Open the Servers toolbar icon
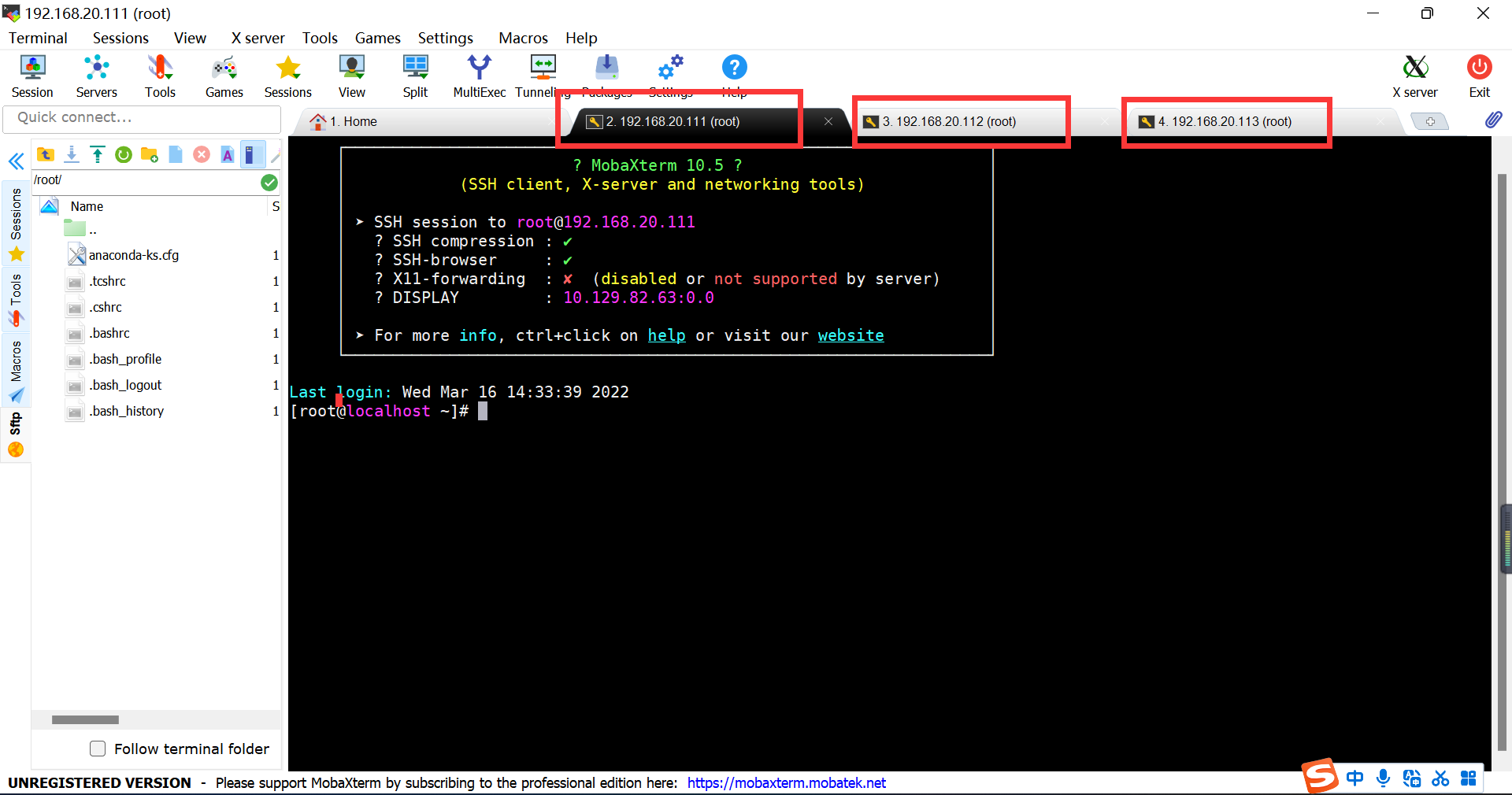 96,76
